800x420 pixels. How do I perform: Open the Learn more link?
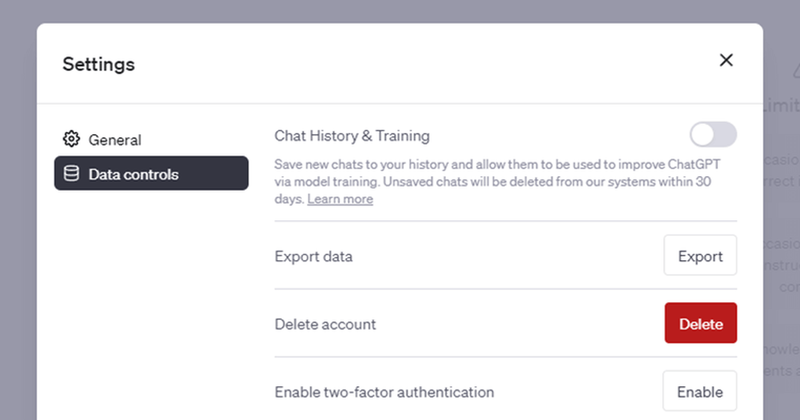[340, 199]
